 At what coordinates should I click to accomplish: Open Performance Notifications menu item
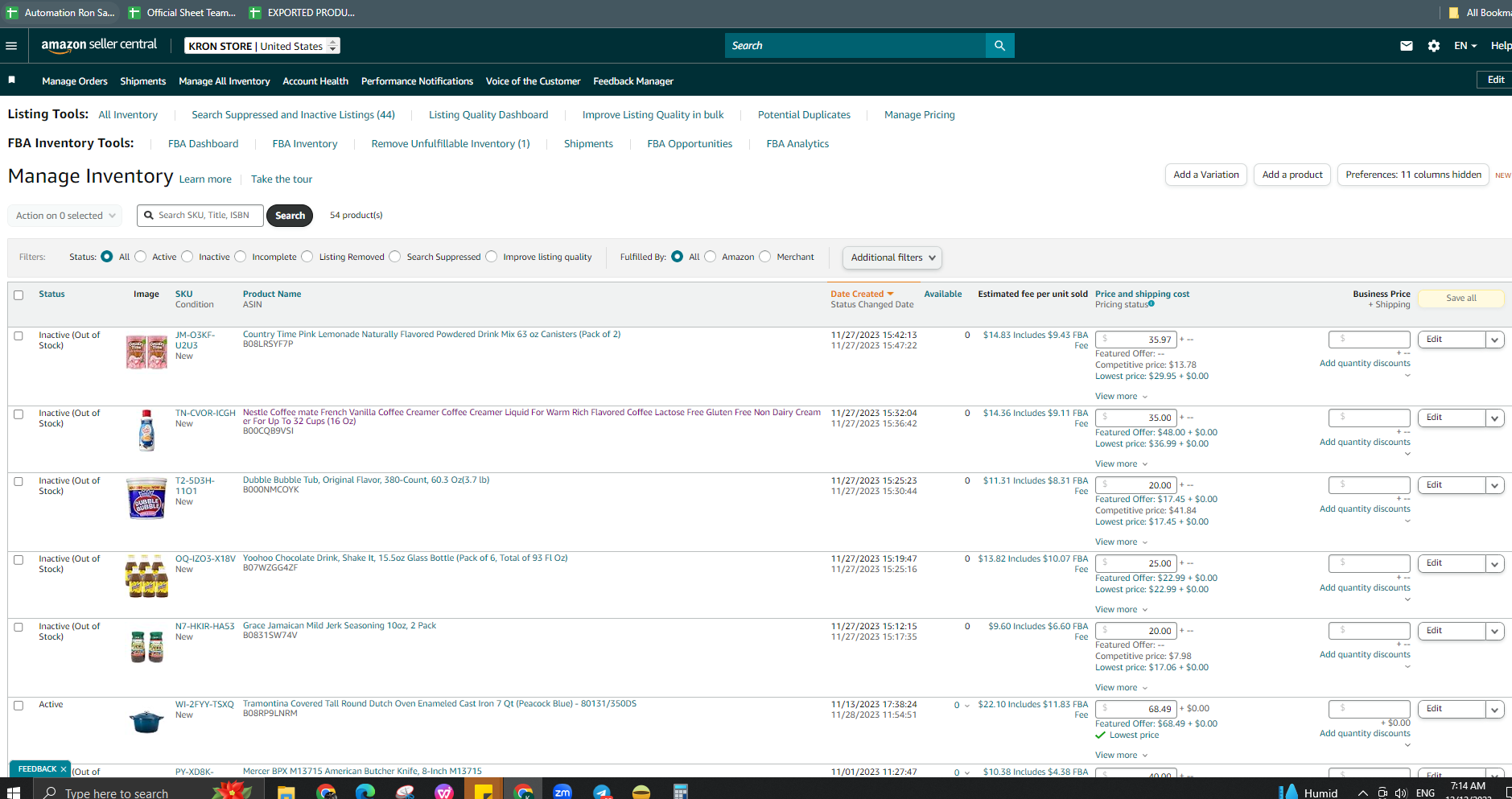click(417, 81)
